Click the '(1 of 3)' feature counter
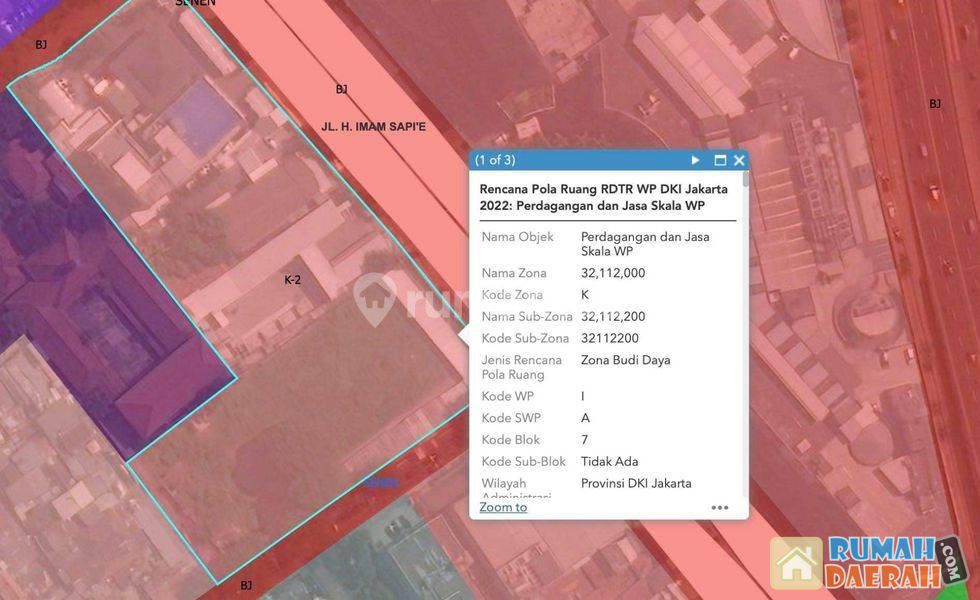This screenshot has width=980, height=600. pos(495,160)
